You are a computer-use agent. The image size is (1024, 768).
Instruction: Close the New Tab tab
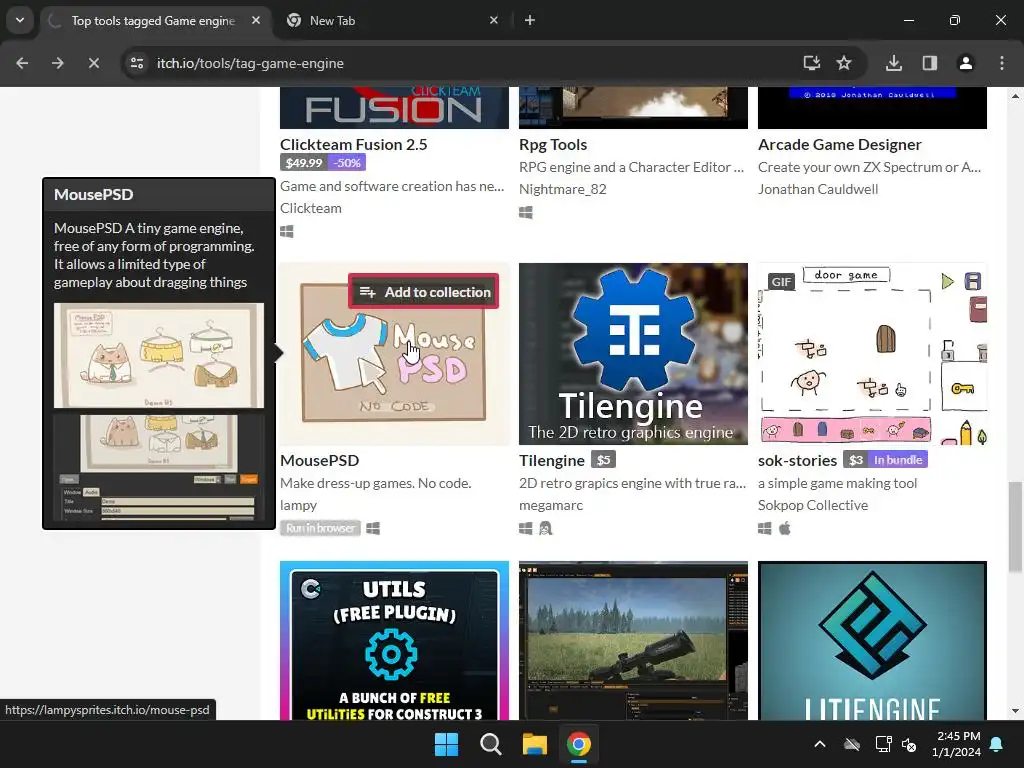coord(494,20)
